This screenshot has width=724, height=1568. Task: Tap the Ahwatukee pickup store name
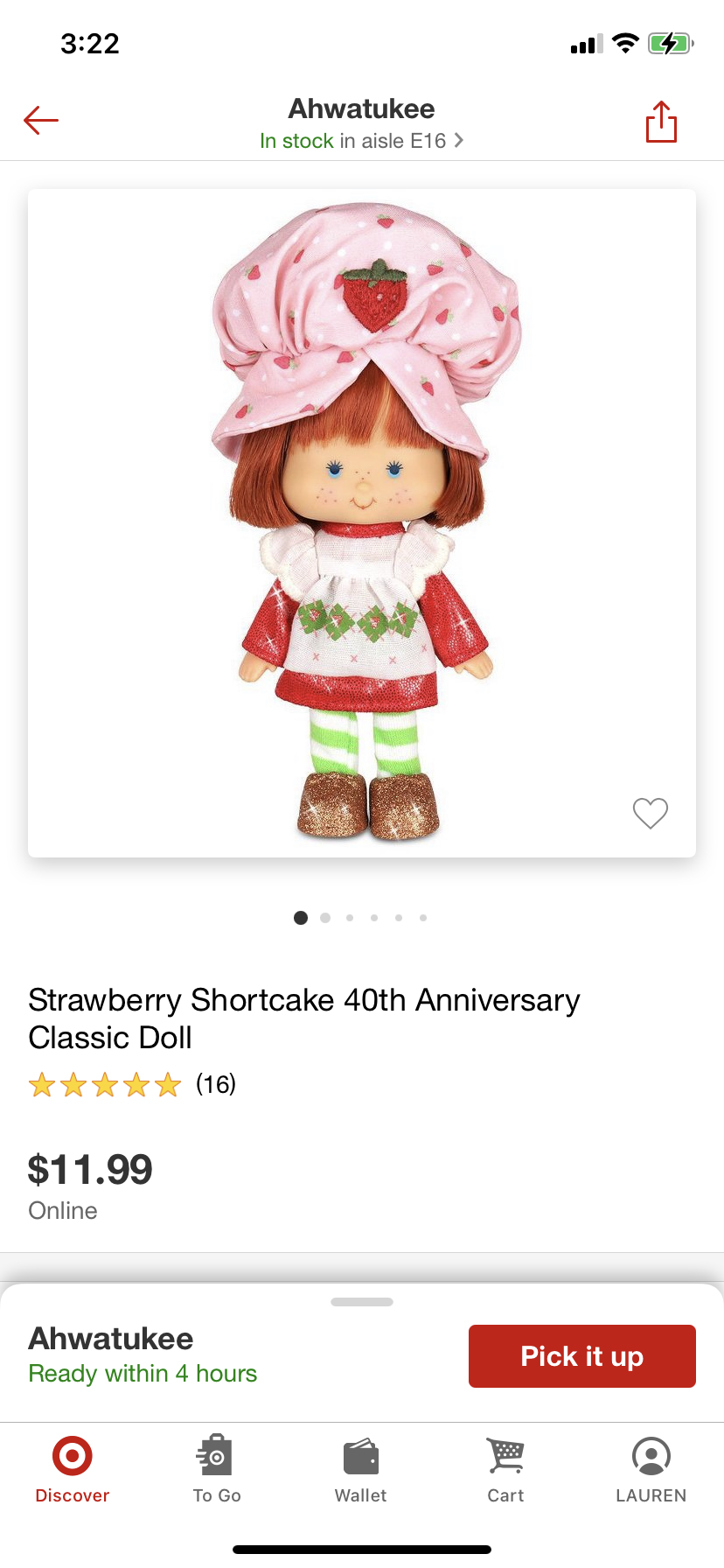(111, 1339)
